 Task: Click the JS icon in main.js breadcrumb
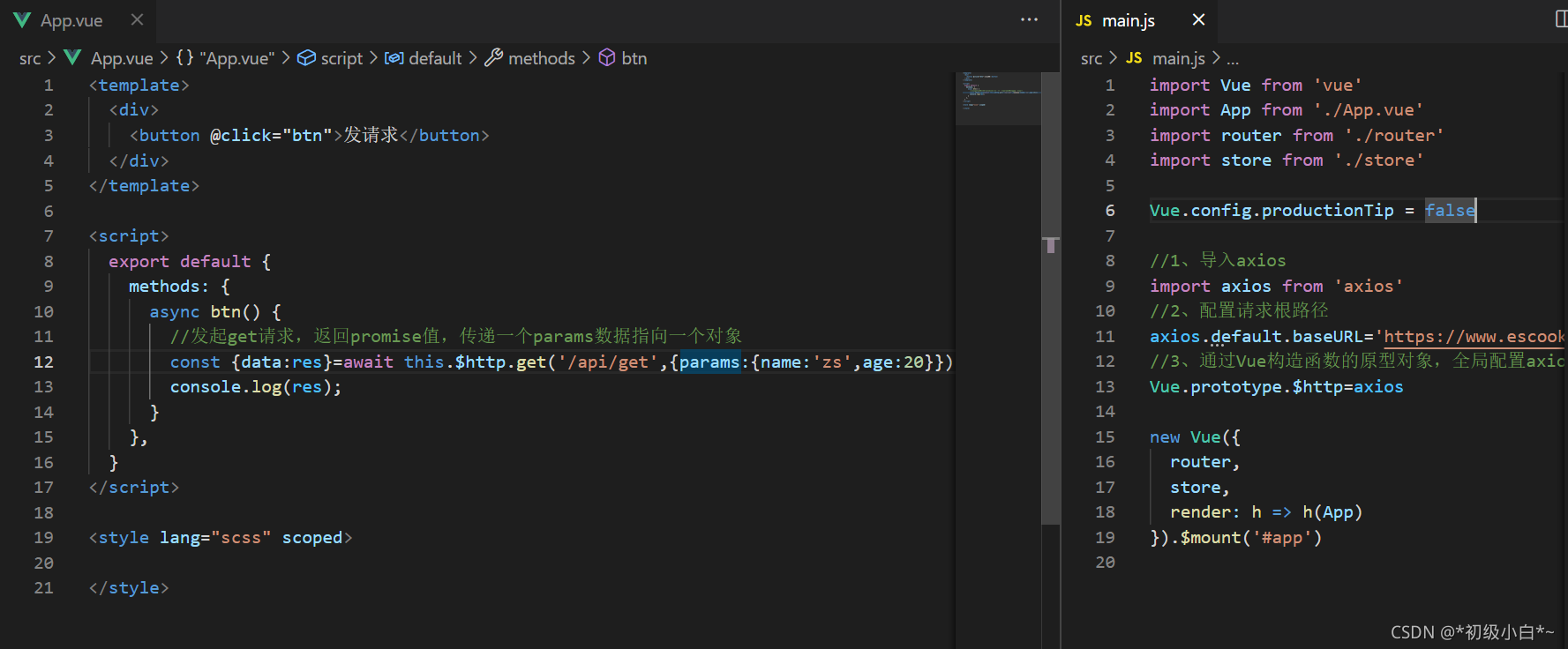pyautogui.click(x=1134, y=58)
